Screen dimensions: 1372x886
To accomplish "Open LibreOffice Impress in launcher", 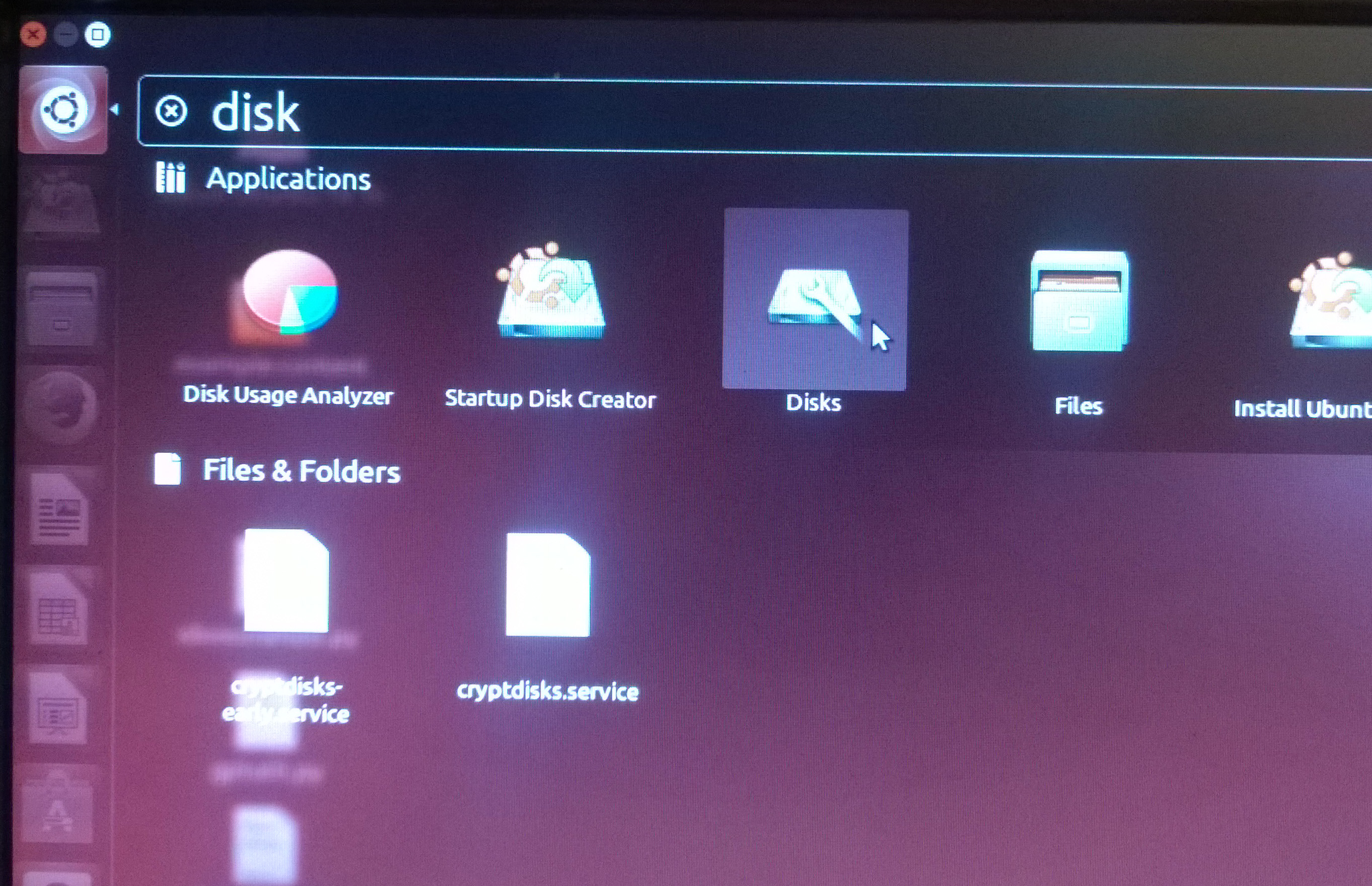I will point(57,708).
